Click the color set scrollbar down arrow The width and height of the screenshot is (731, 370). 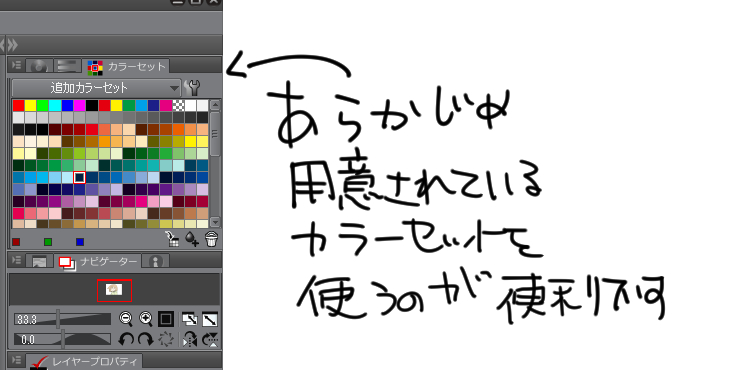pyautogui.click(x=215, y=222)
